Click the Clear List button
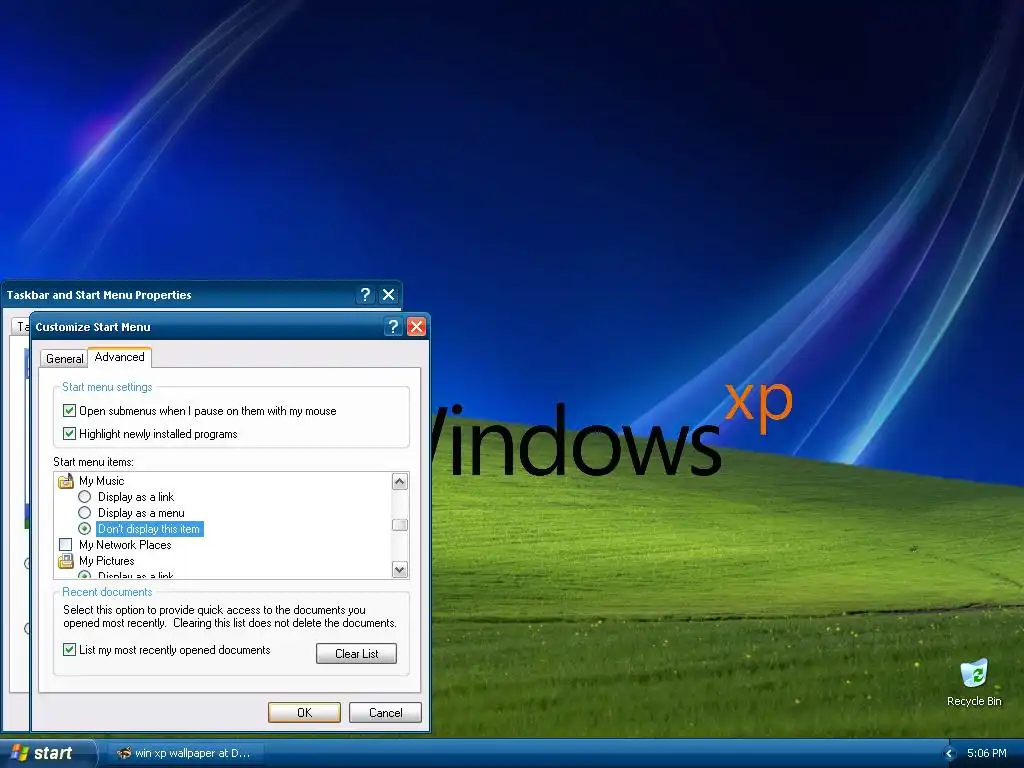 [357, 654]
